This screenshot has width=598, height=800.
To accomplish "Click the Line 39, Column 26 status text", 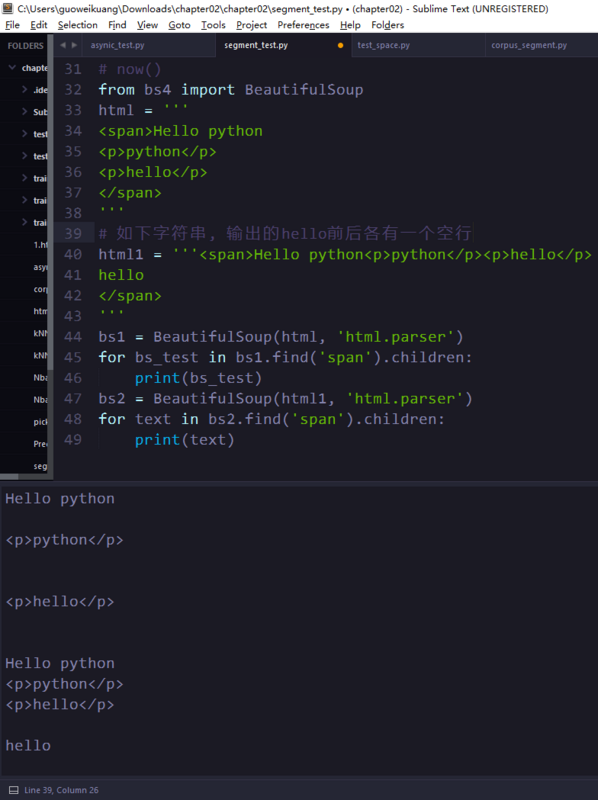I will [x=61, y=790].
